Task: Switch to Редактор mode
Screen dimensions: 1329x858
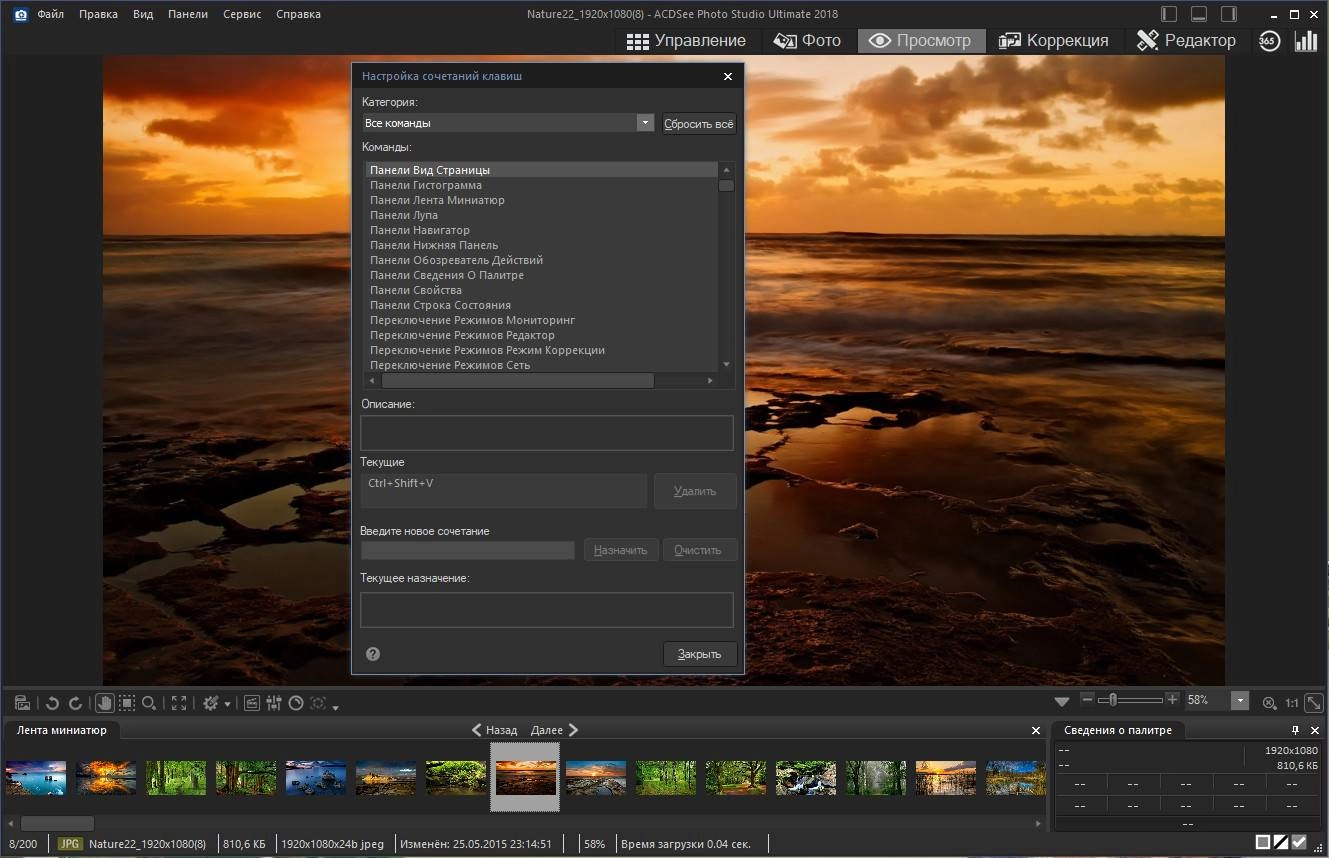Action: 1187,41
